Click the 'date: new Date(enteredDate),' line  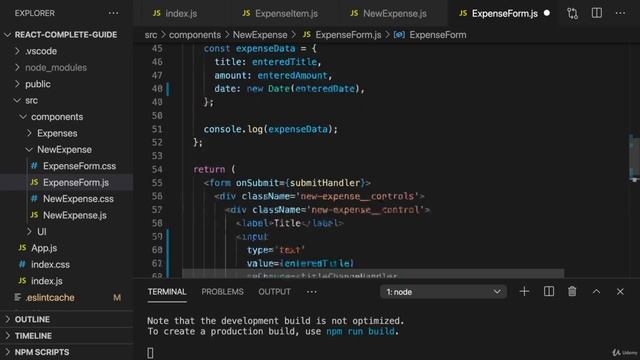click(289, 89)
